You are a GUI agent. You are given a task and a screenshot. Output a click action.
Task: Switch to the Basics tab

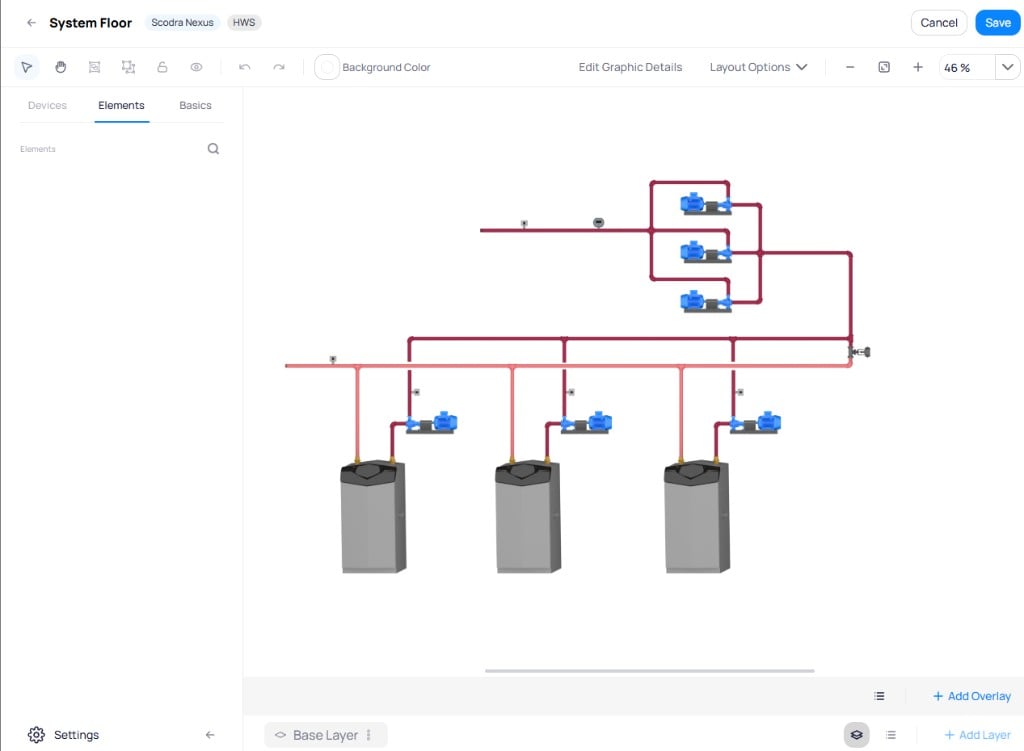click(195, 105)
